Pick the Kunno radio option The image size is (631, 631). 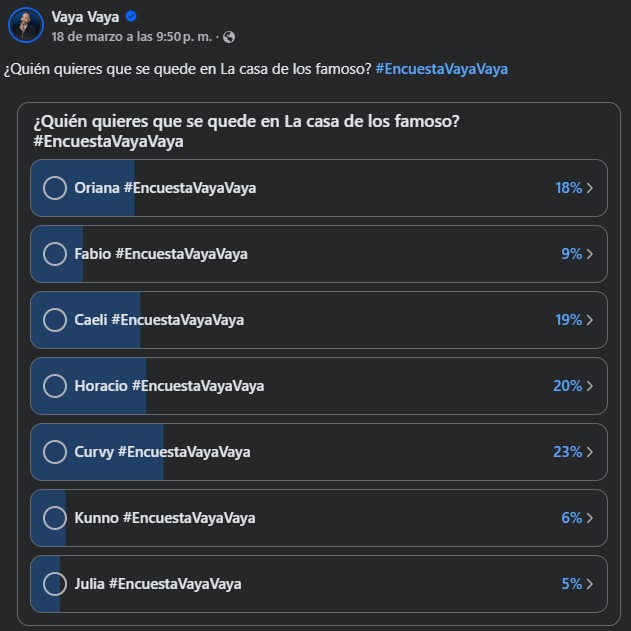tap(55, 518)
